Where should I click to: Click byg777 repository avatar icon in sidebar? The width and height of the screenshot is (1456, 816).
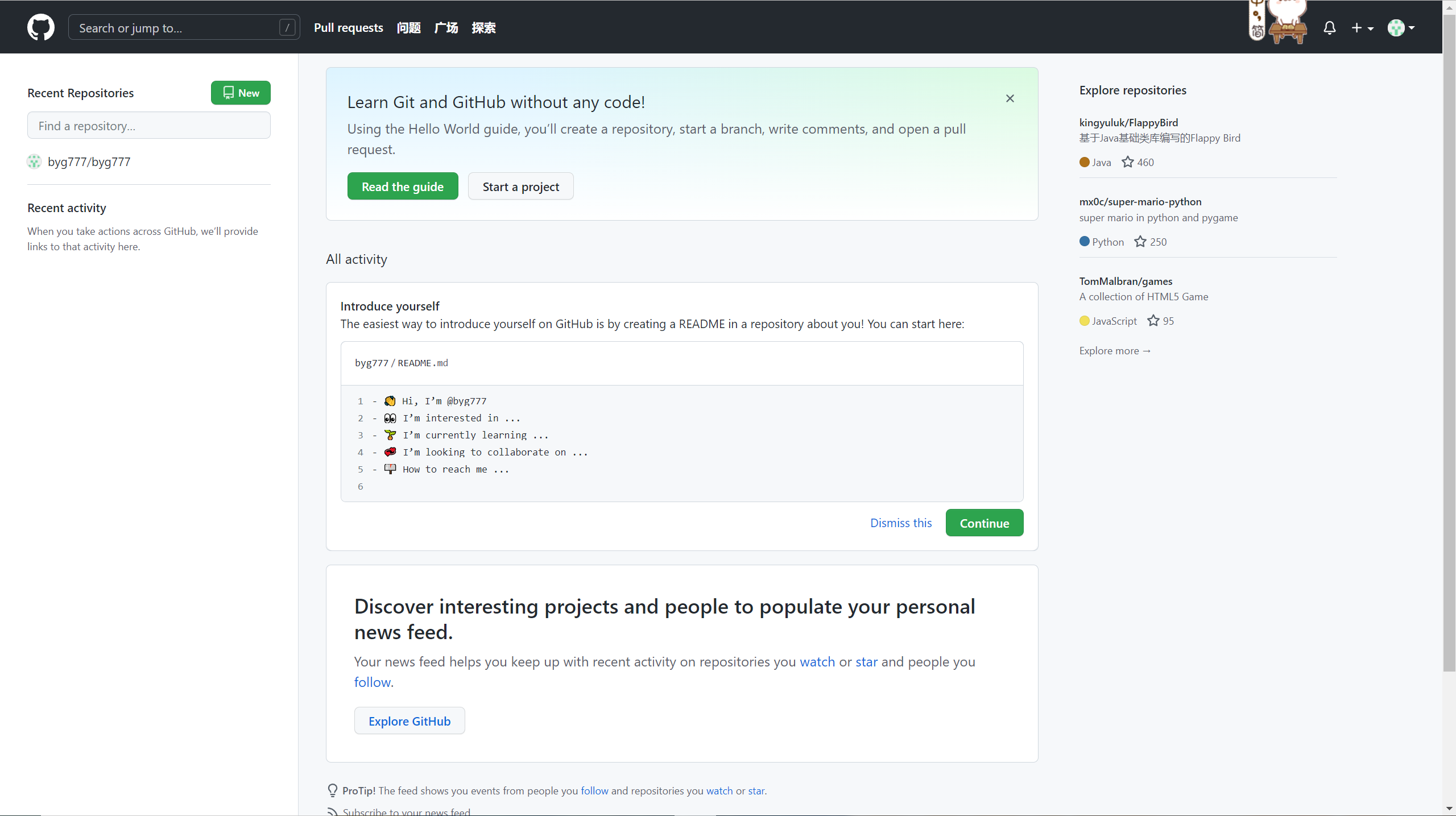pyautogui.click(x=34, y=161)
